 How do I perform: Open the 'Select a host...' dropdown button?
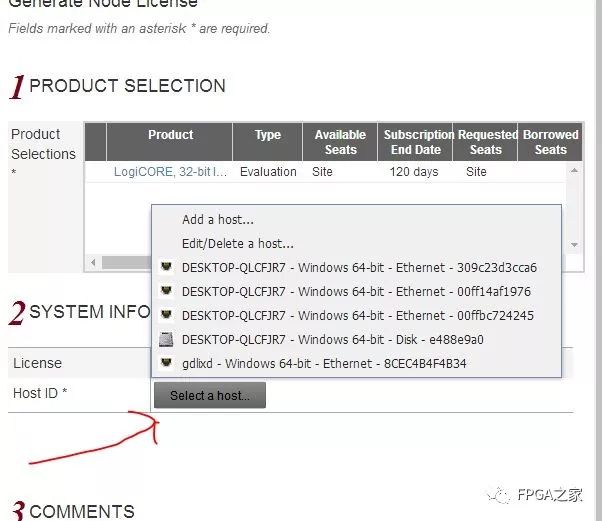[x=210, y=395]
